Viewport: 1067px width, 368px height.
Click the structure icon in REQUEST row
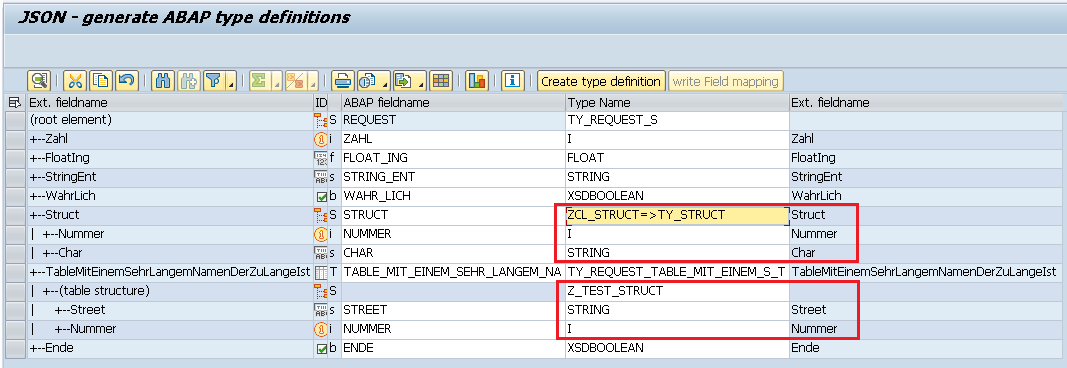[x=321, y=120]
